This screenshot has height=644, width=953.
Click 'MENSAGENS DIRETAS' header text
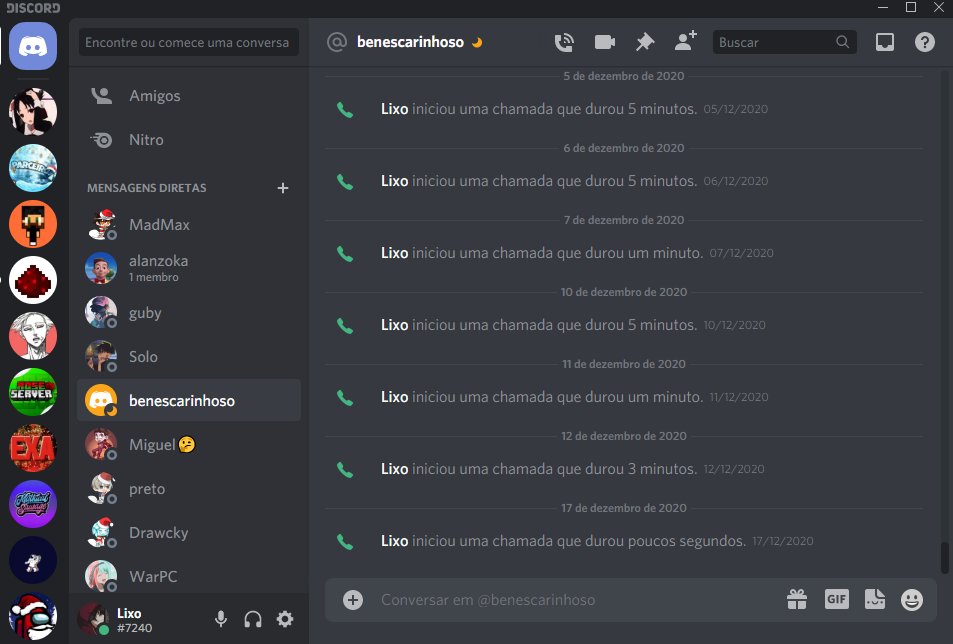click(x=146, y=188)
